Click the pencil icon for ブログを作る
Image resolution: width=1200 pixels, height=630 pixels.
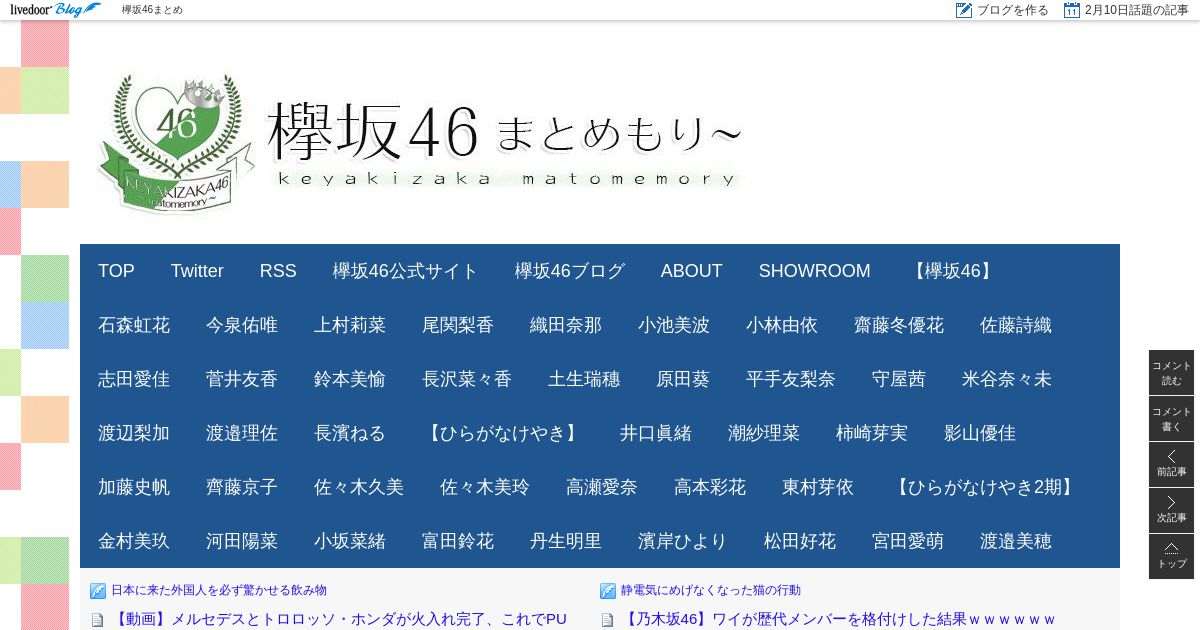(x=964, y=10)
